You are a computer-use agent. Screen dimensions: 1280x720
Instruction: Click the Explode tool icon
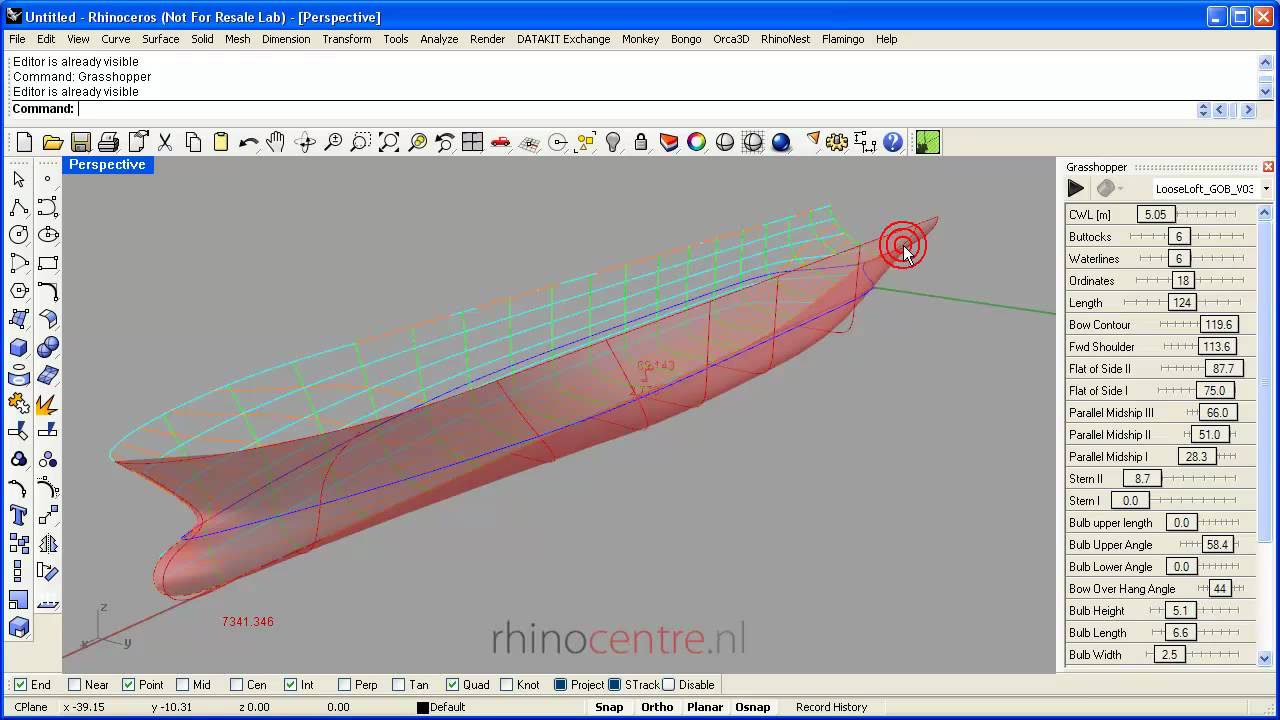point(47,404)
